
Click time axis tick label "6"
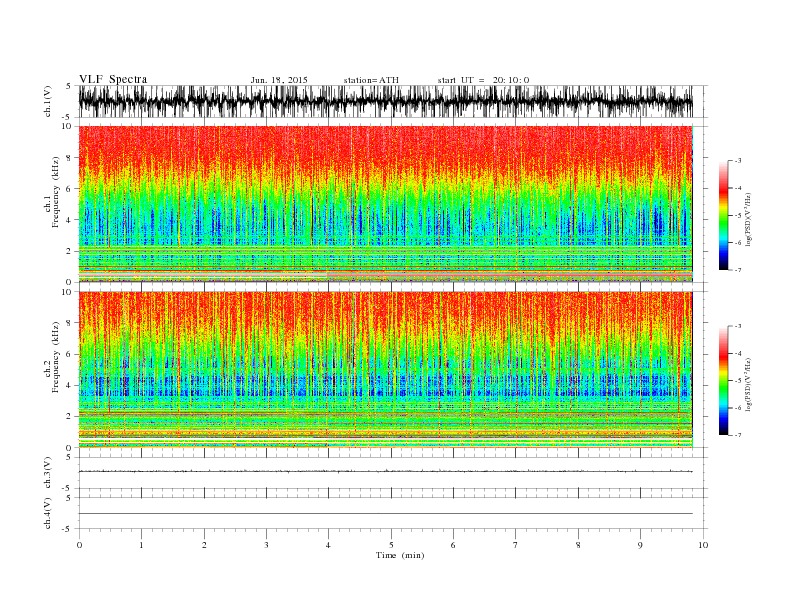point(453,545)
